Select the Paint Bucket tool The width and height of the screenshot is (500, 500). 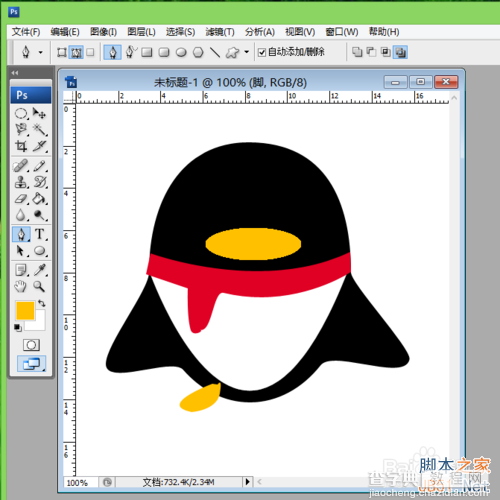coord(39,199)
